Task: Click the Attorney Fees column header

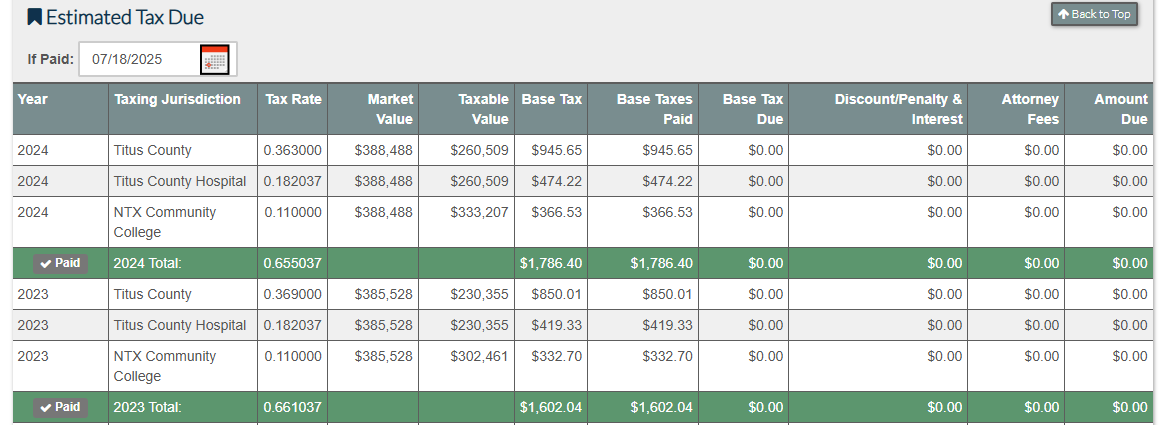Action: pyautogui.click(x=1030, y=109)
